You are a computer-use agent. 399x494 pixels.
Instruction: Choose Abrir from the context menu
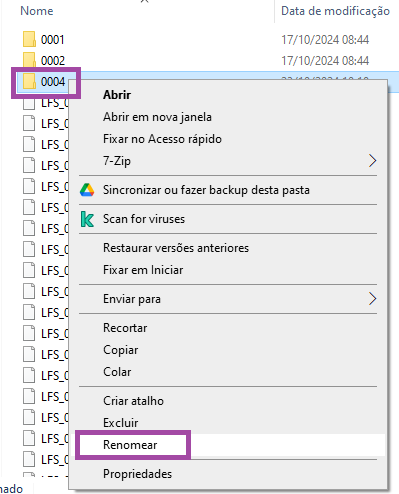117,95
